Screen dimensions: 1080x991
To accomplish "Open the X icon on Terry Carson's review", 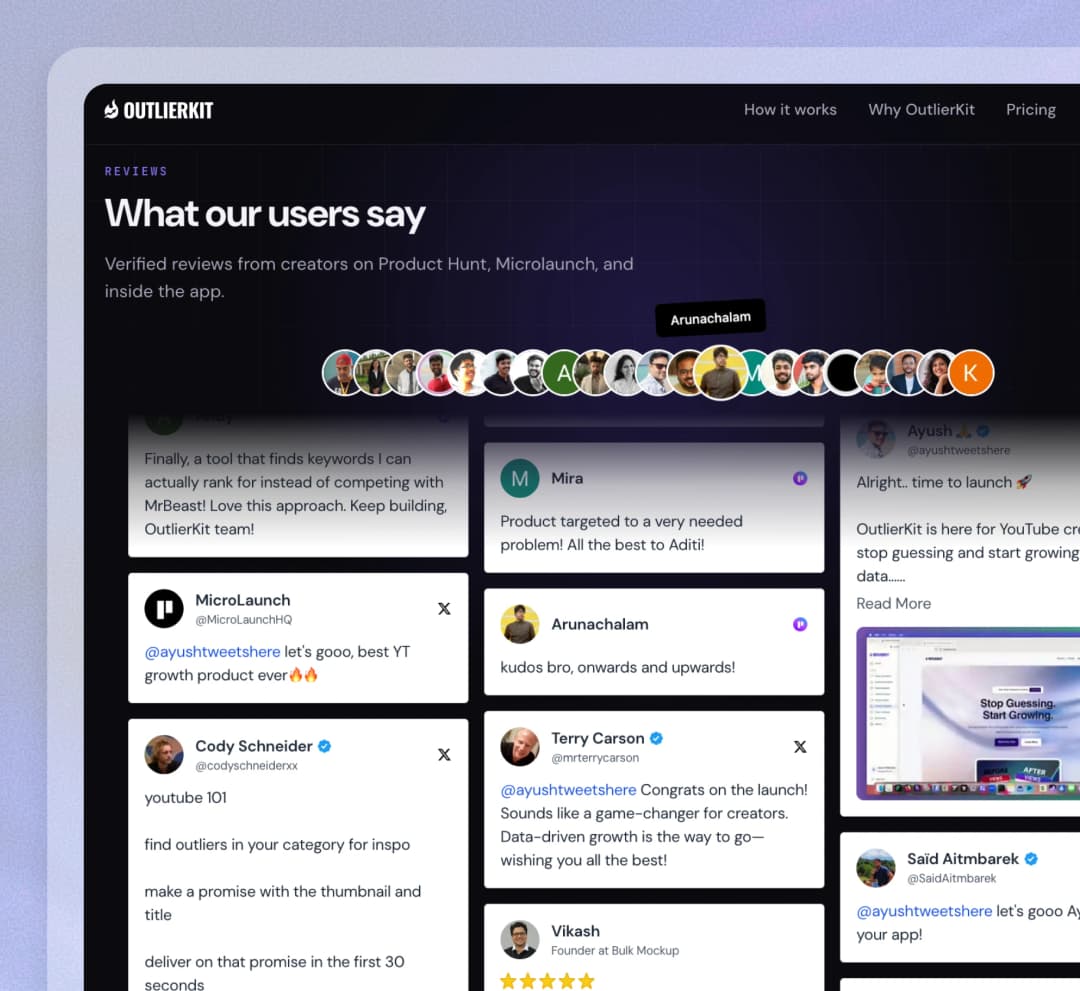I will [x=800, y=747].
